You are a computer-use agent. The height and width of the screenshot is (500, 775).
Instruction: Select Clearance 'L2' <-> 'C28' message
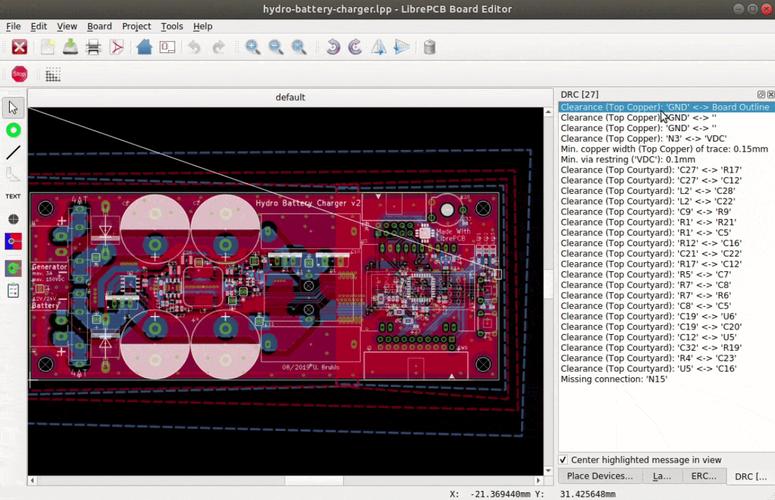point(667,191)
